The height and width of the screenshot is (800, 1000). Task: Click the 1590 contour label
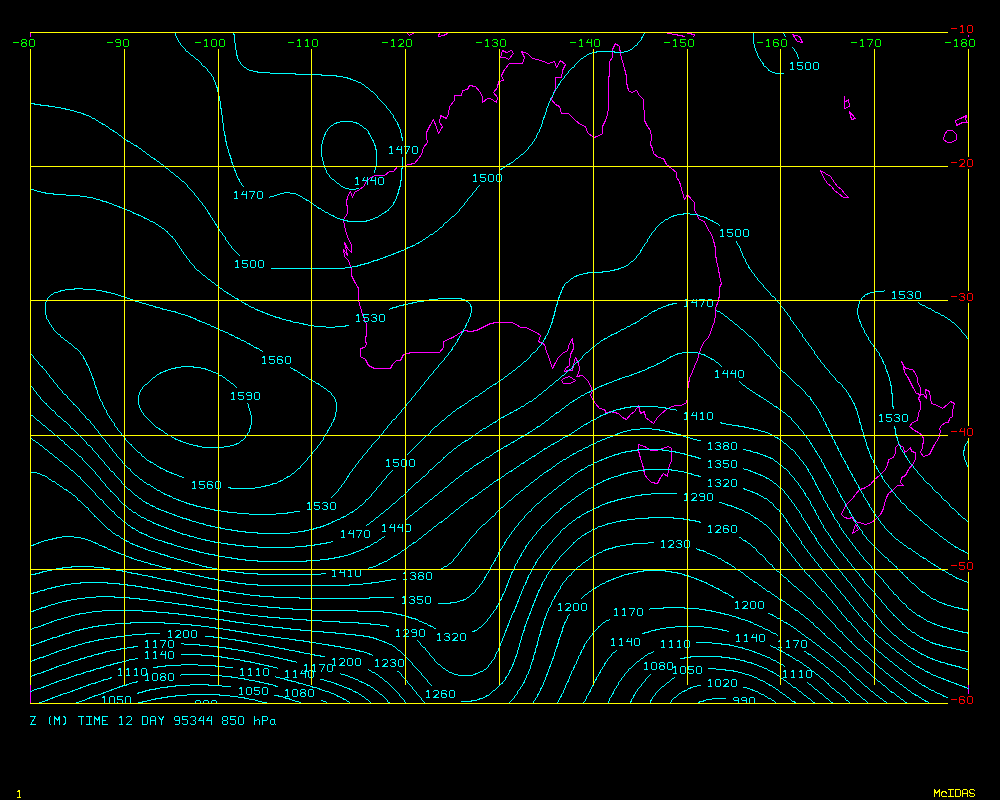tap(245, 396)
